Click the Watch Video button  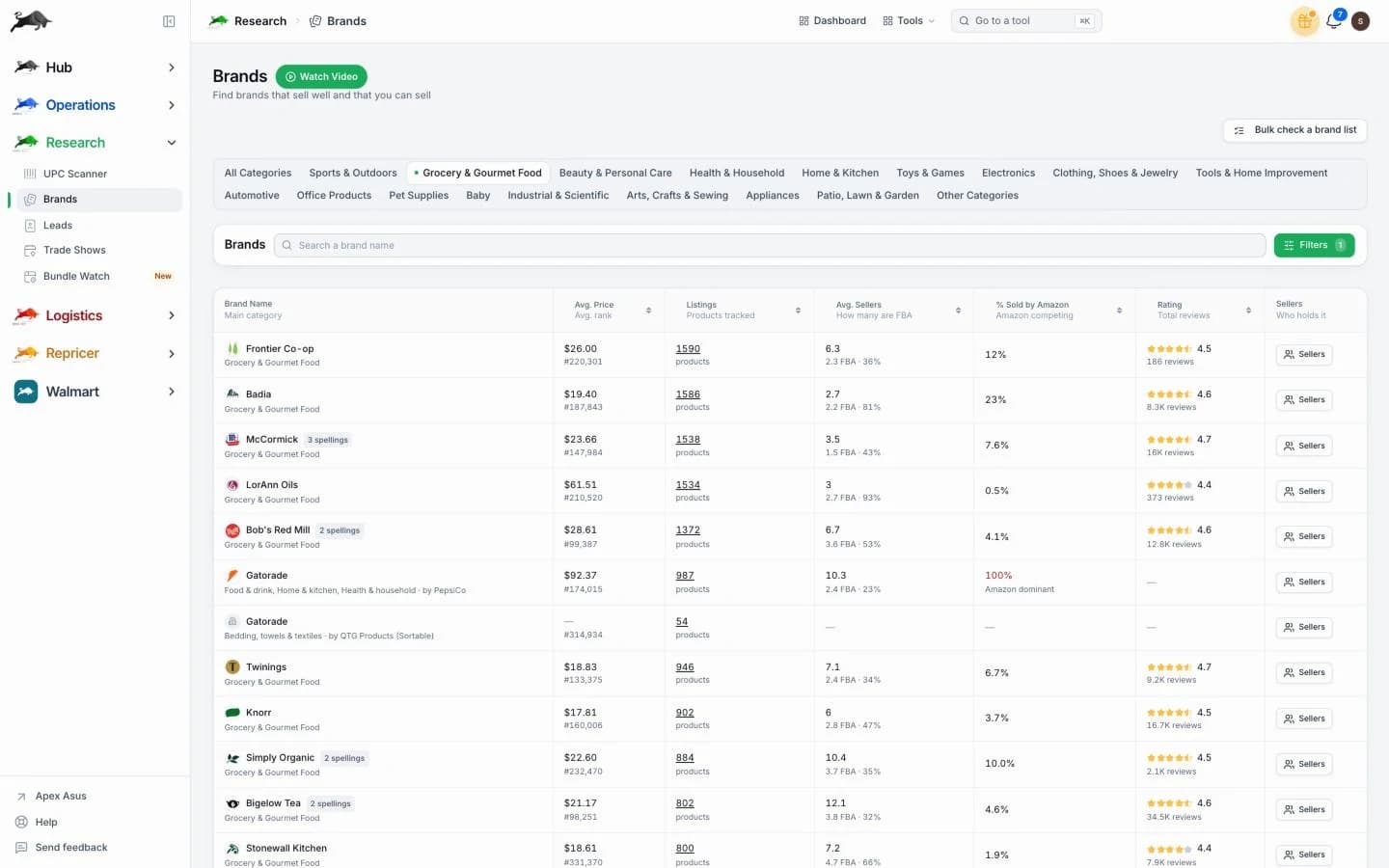321,76
